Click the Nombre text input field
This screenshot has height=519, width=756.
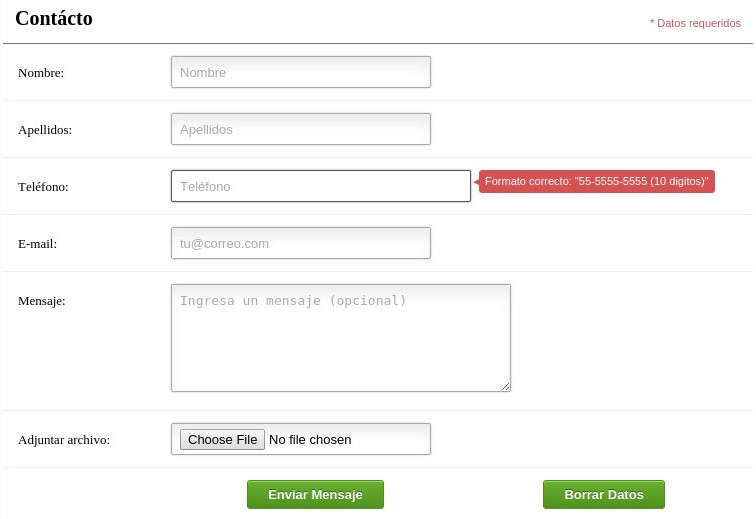coord(301,72)
